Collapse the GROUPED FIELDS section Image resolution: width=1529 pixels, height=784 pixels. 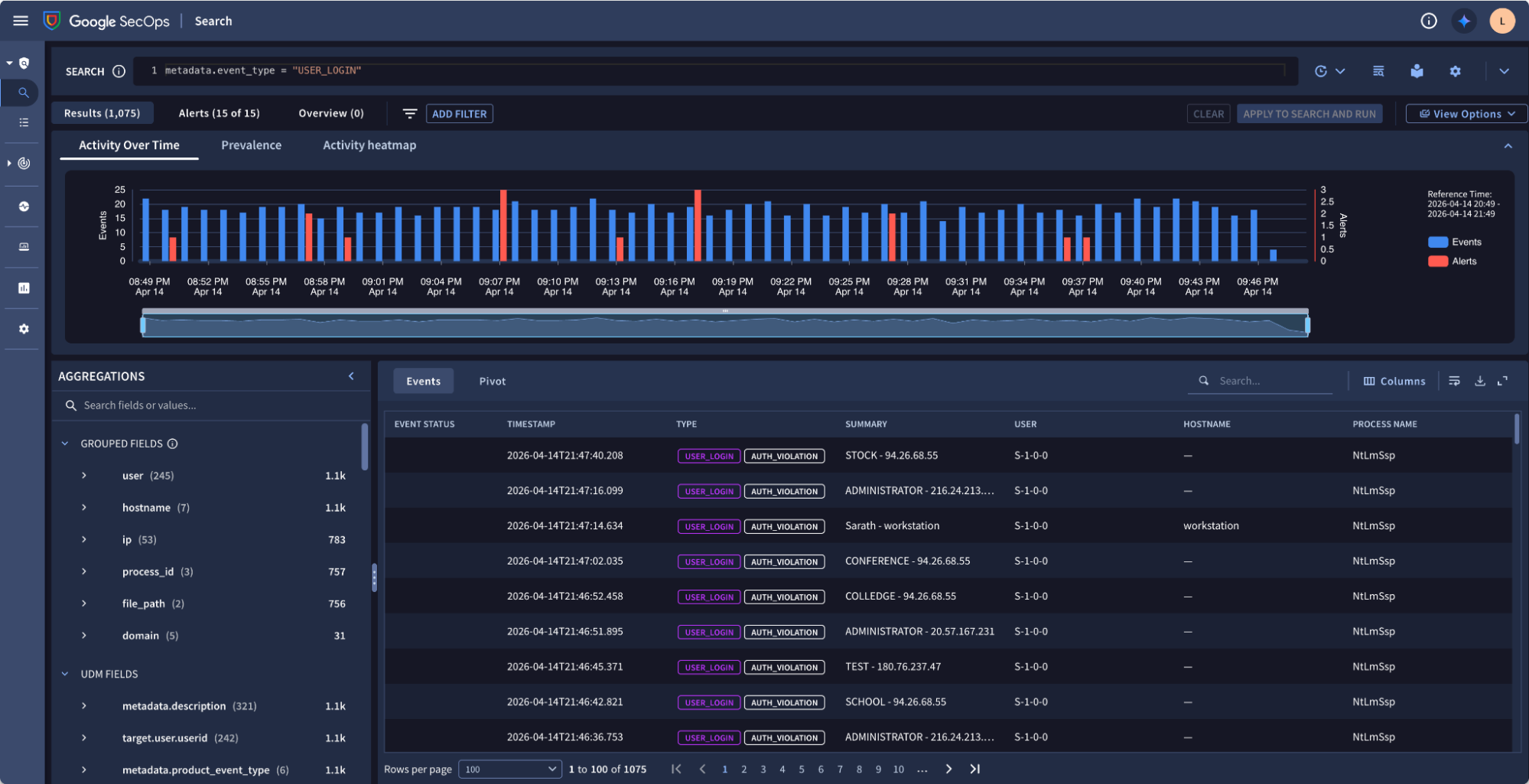pos(63,443)
